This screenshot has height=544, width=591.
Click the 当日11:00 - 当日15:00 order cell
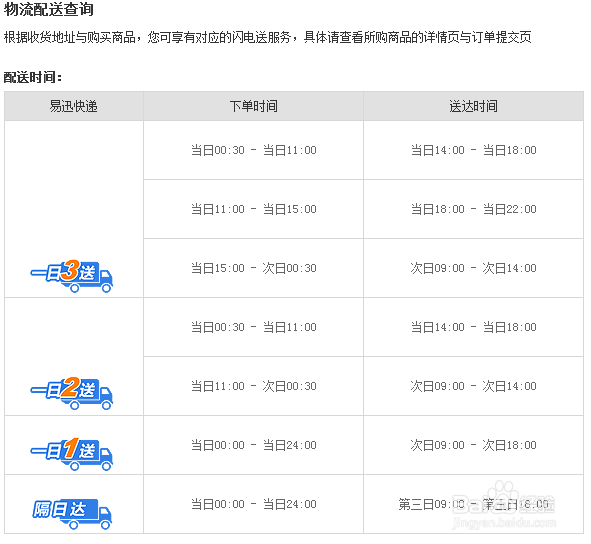(253, 209)
